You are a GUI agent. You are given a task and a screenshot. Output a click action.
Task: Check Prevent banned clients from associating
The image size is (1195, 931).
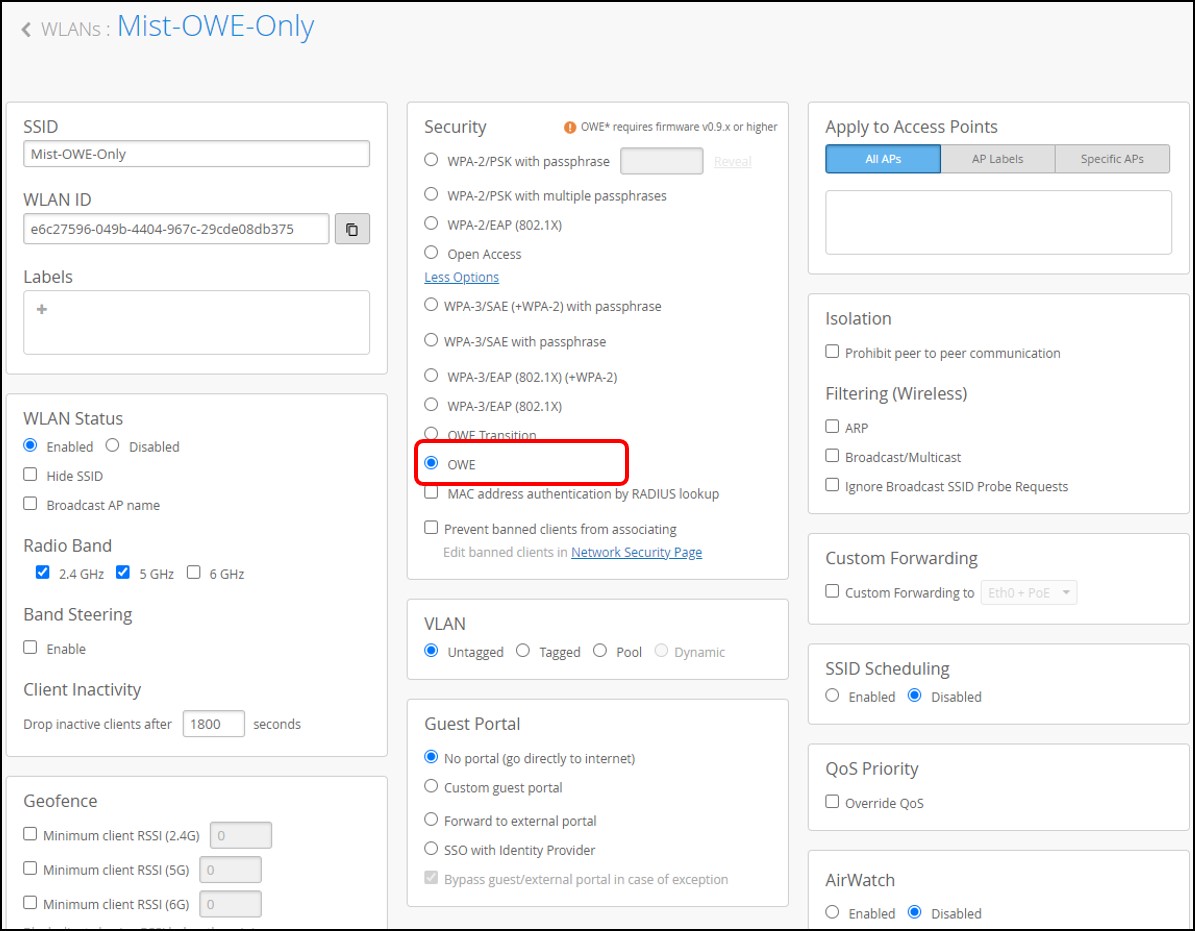coord(431,527)
